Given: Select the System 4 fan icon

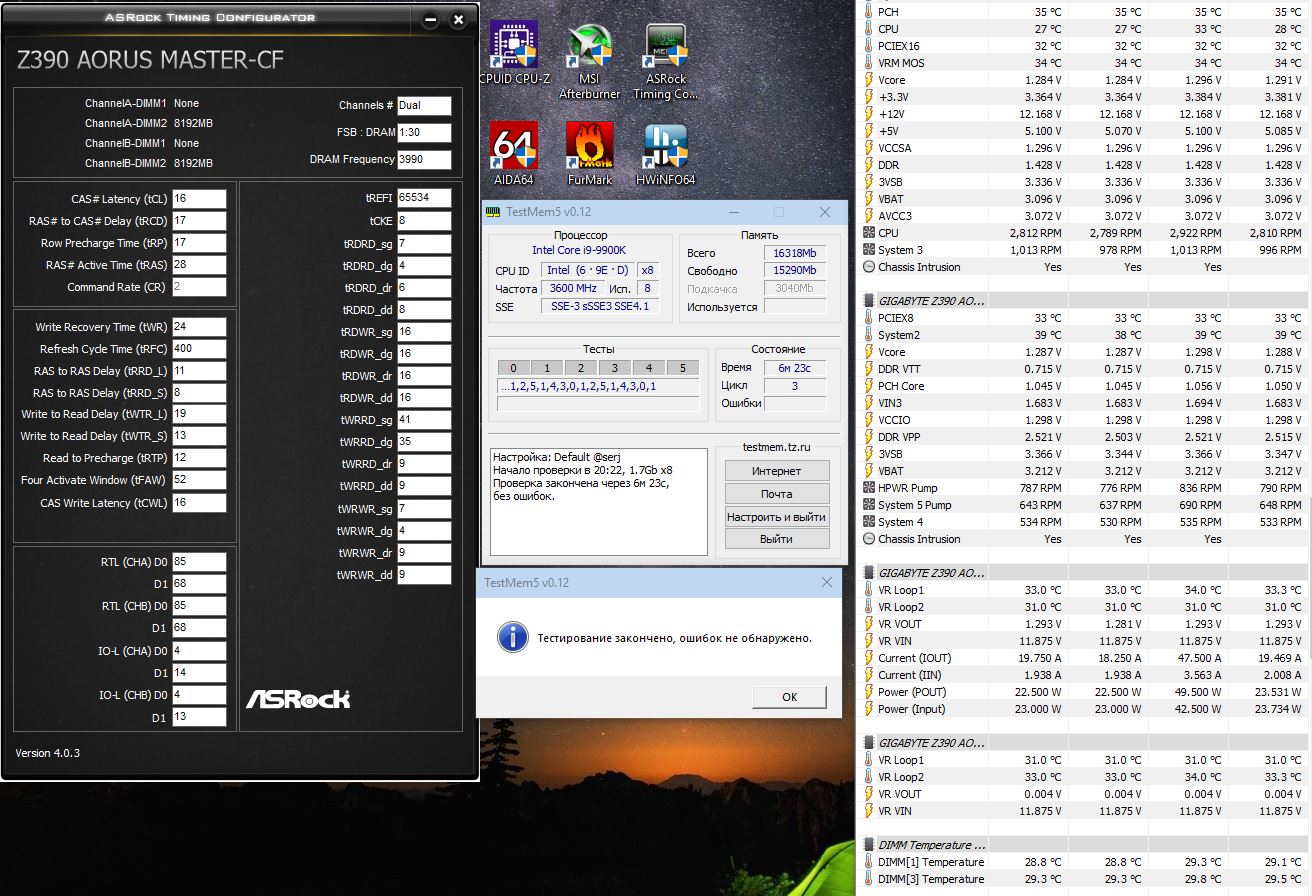Looking at the screenshot, I should coord(868,522).
